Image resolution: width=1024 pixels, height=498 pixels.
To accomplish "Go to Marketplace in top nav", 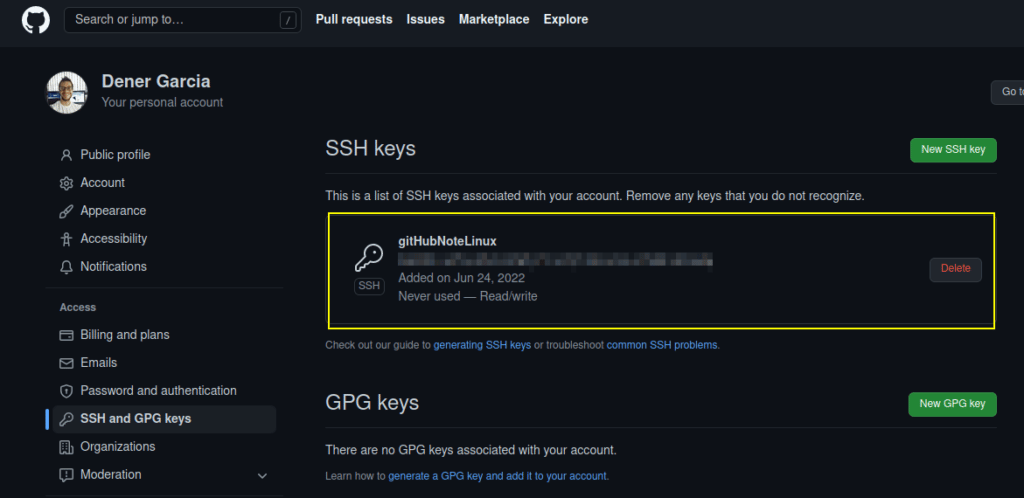I will pos(494,20).
